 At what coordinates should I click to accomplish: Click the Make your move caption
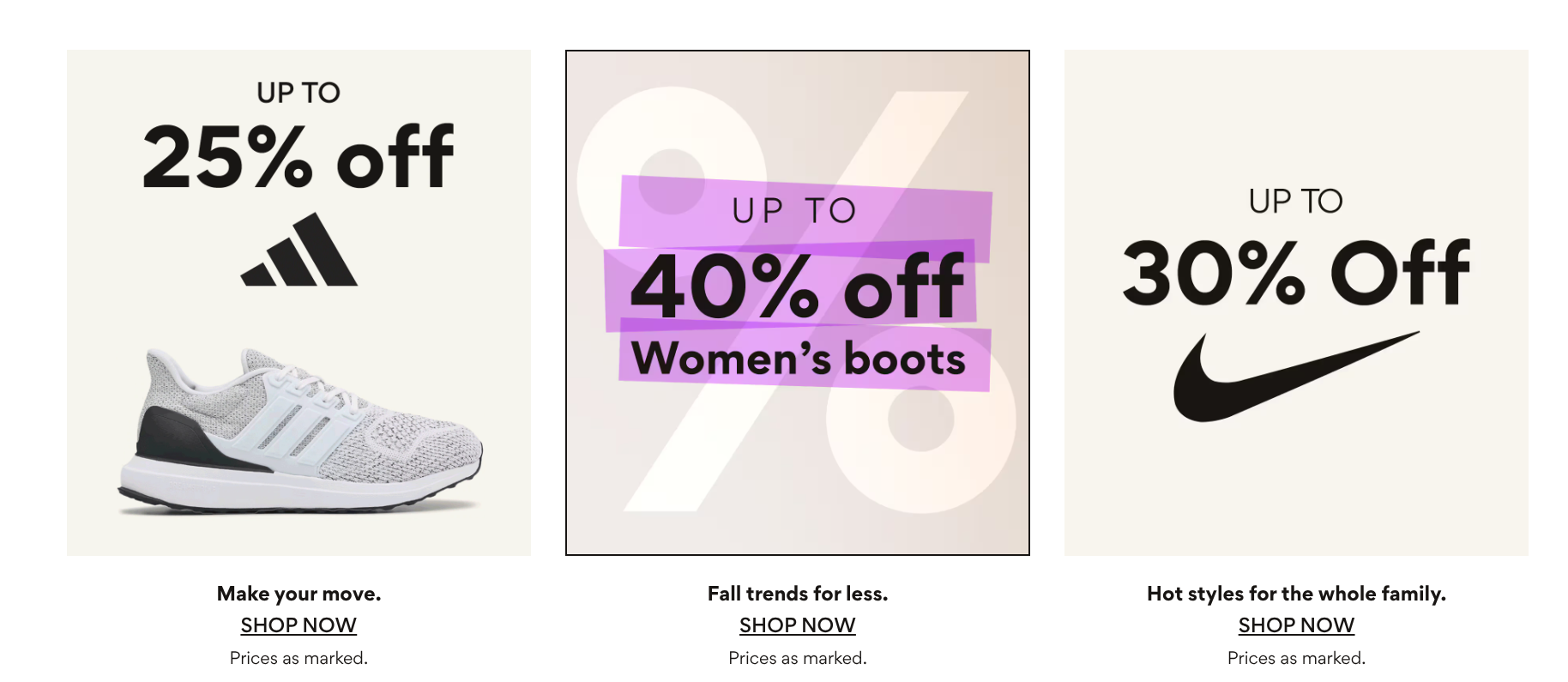click(299, 594)
